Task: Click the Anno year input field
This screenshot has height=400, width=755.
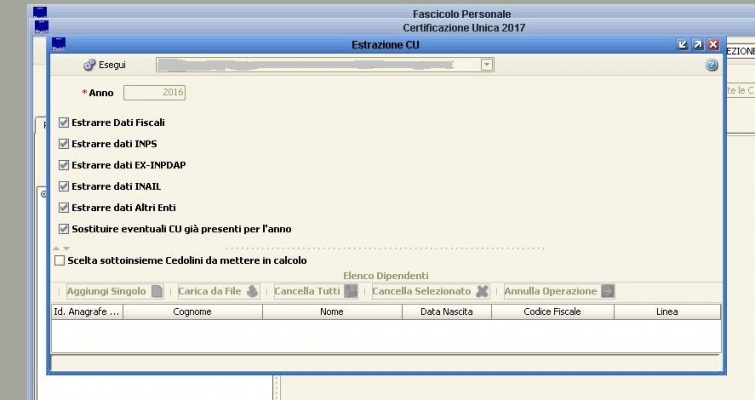Action: click(154, 92)
